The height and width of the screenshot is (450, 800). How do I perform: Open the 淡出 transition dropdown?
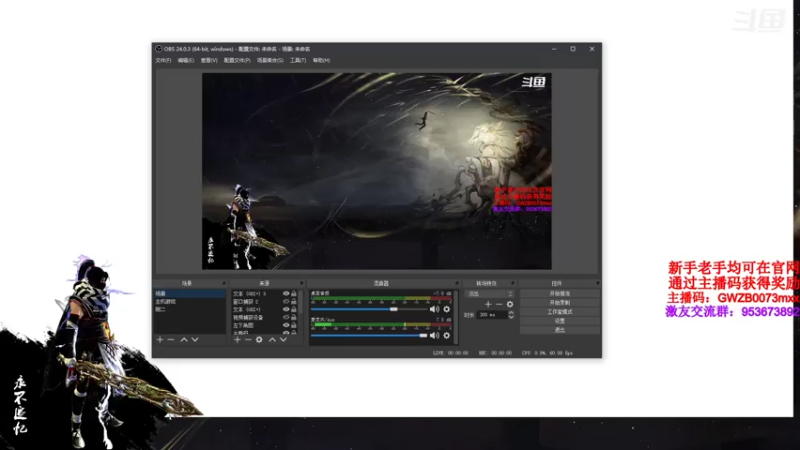coord(489,294)
